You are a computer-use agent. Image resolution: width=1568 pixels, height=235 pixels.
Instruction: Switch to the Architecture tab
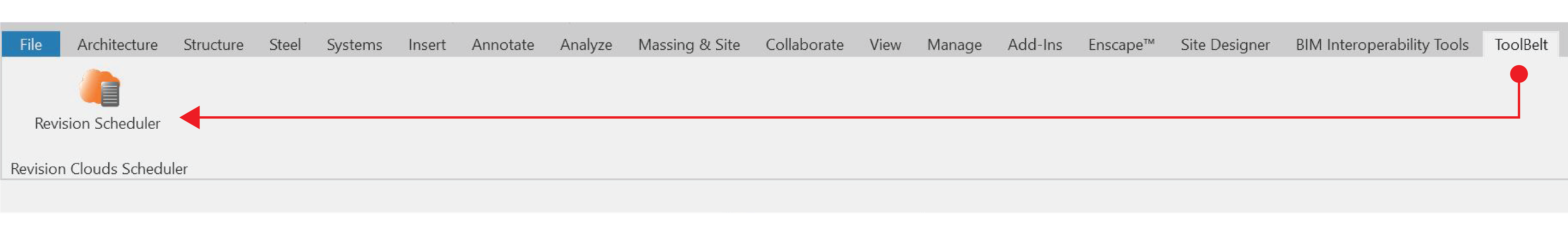click(x=117, y=44)
